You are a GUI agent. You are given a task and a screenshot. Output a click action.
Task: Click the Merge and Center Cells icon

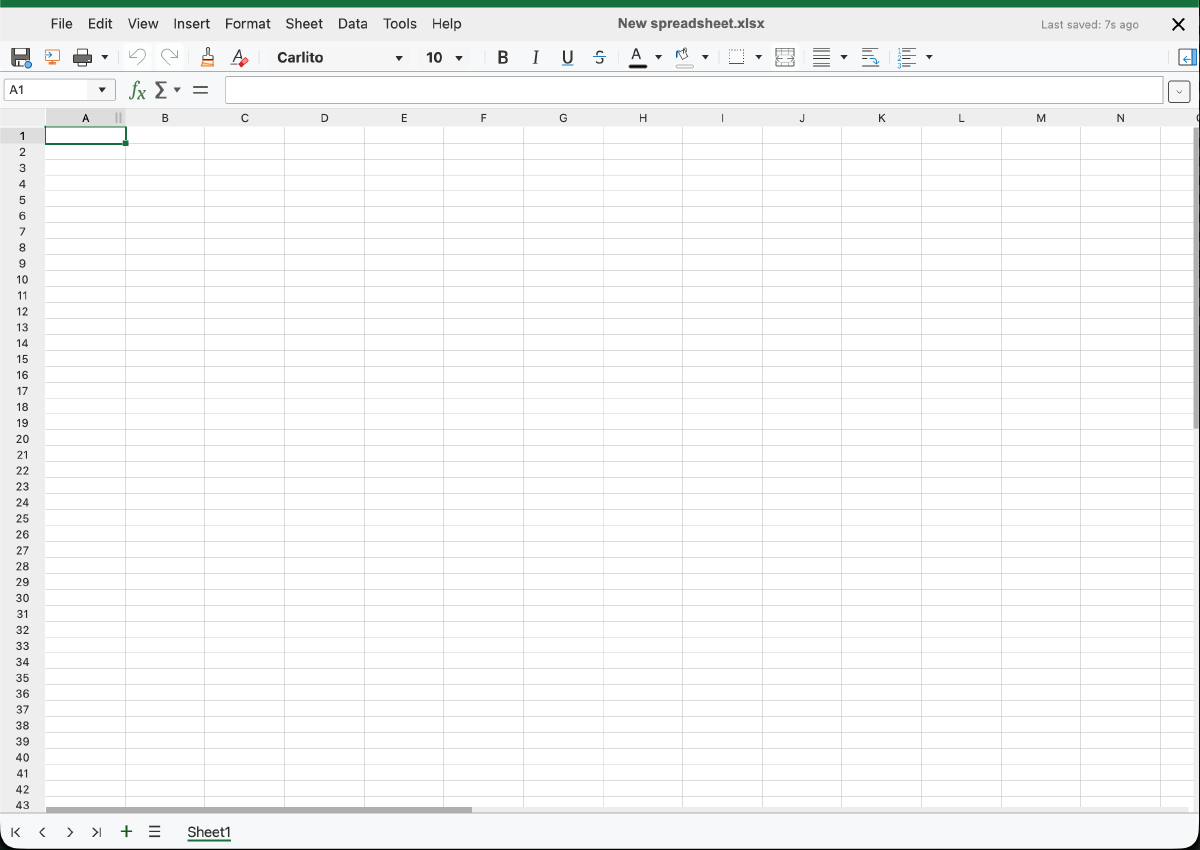(785, 58)
